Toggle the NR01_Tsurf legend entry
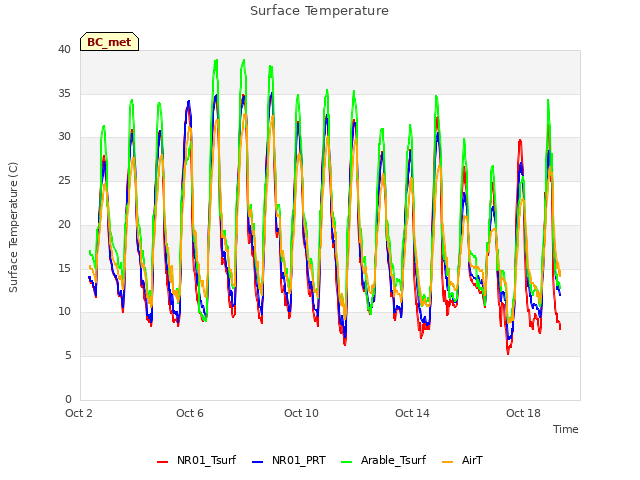Viewport: 640px width, 480px height. (x=197, y=460)
